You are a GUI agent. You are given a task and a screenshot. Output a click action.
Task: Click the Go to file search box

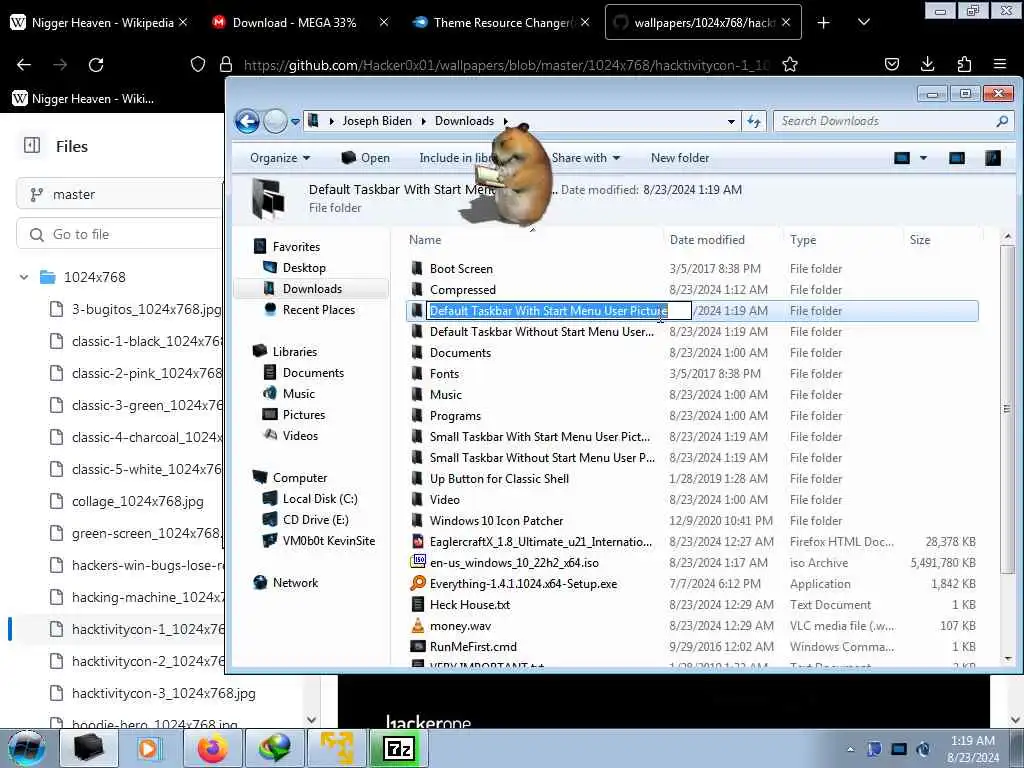[120, 234]
